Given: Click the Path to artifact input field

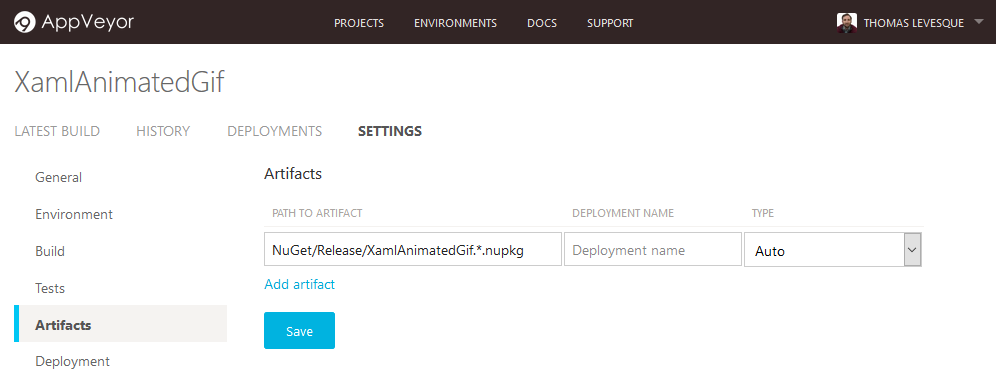Looking at the screenshot, I should [413, 249].
